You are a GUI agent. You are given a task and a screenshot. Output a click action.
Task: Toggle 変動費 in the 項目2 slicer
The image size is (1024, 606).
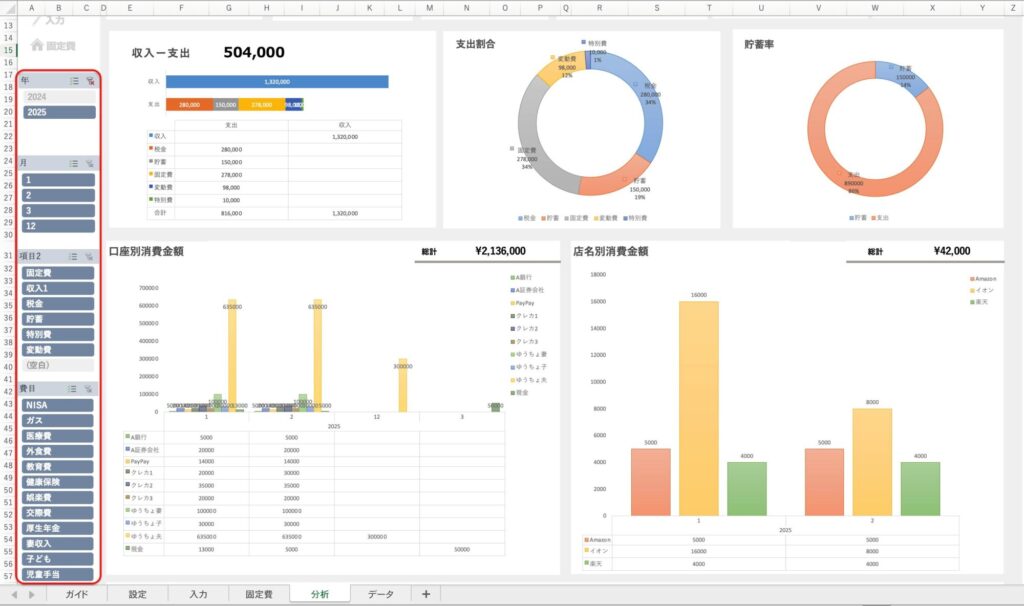point(59,350)
